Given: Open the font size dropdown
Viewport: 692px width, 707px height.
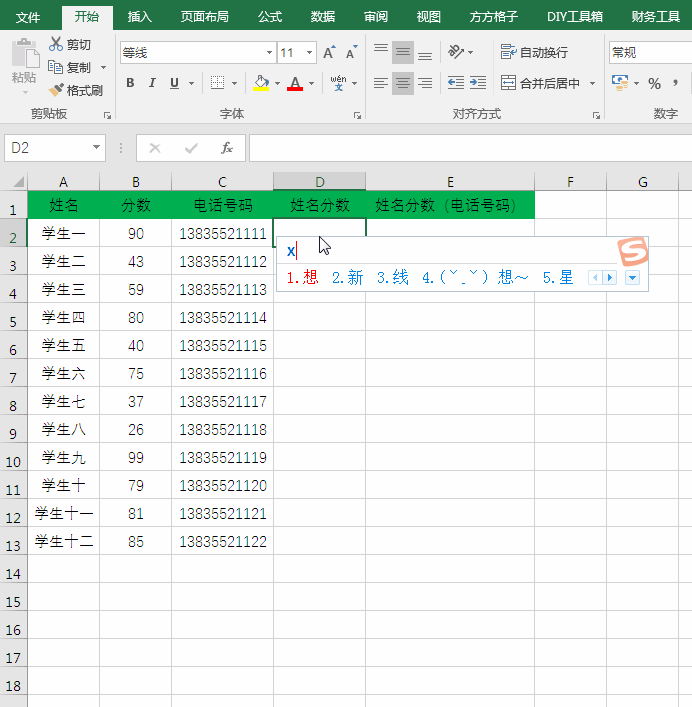Looking at the screenshot, I should tap(309, 53).
